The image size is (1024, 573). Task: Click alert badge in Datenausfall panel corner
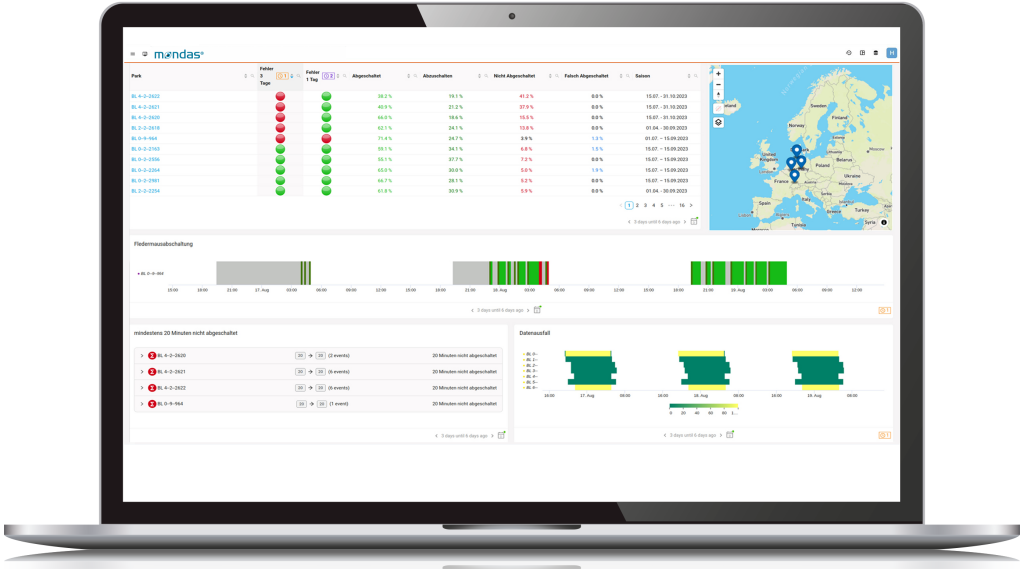884,435
